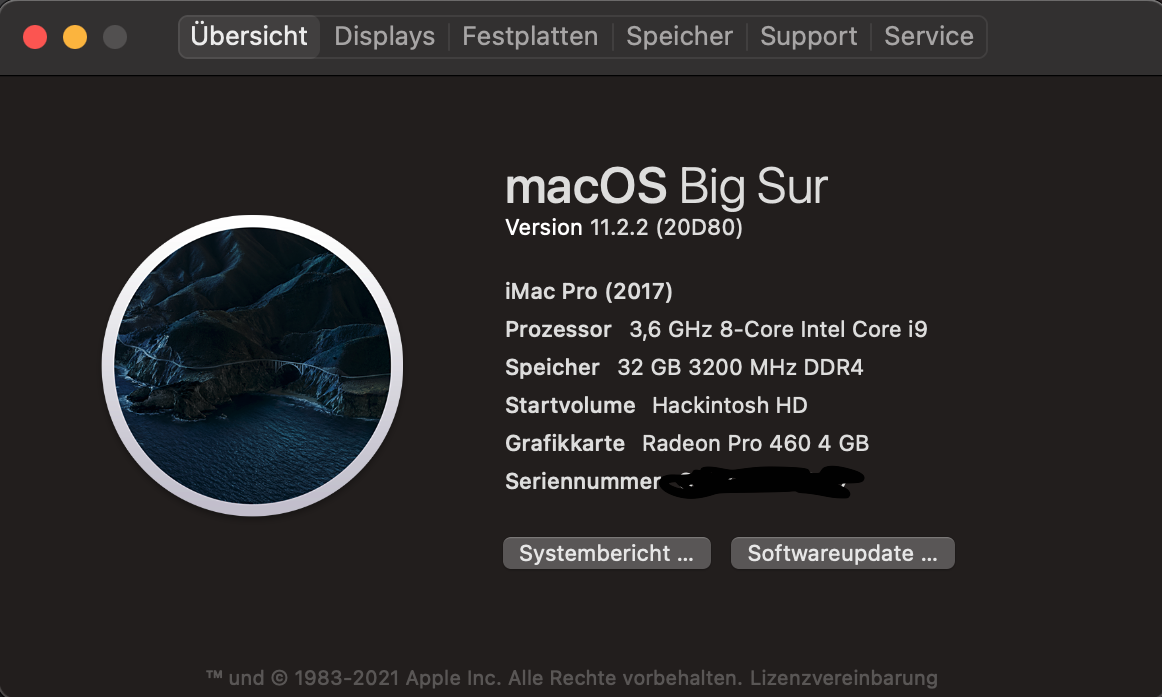Click the Startvolume Hackintosh HD entry
The height and width of the screenshot is (697, 1162).
point(656,405)
